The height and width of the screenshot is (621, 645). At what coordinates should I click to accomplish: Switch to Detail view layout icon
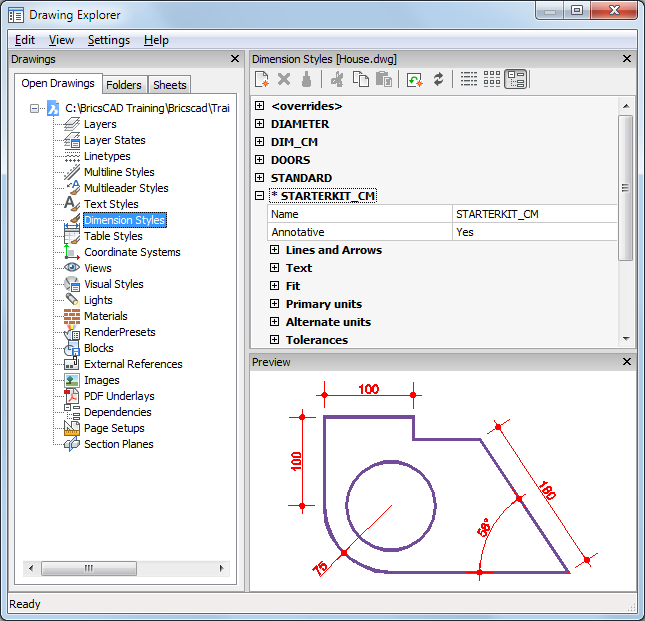(x=468, y=79)
